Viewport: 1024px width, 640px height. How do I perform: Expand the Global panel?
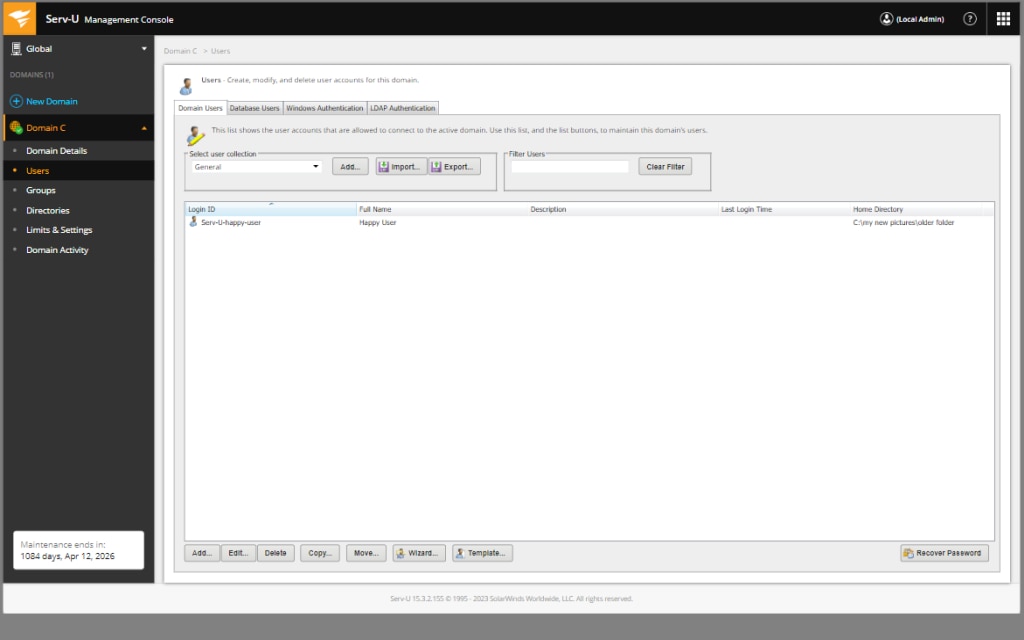click(143, 48)
